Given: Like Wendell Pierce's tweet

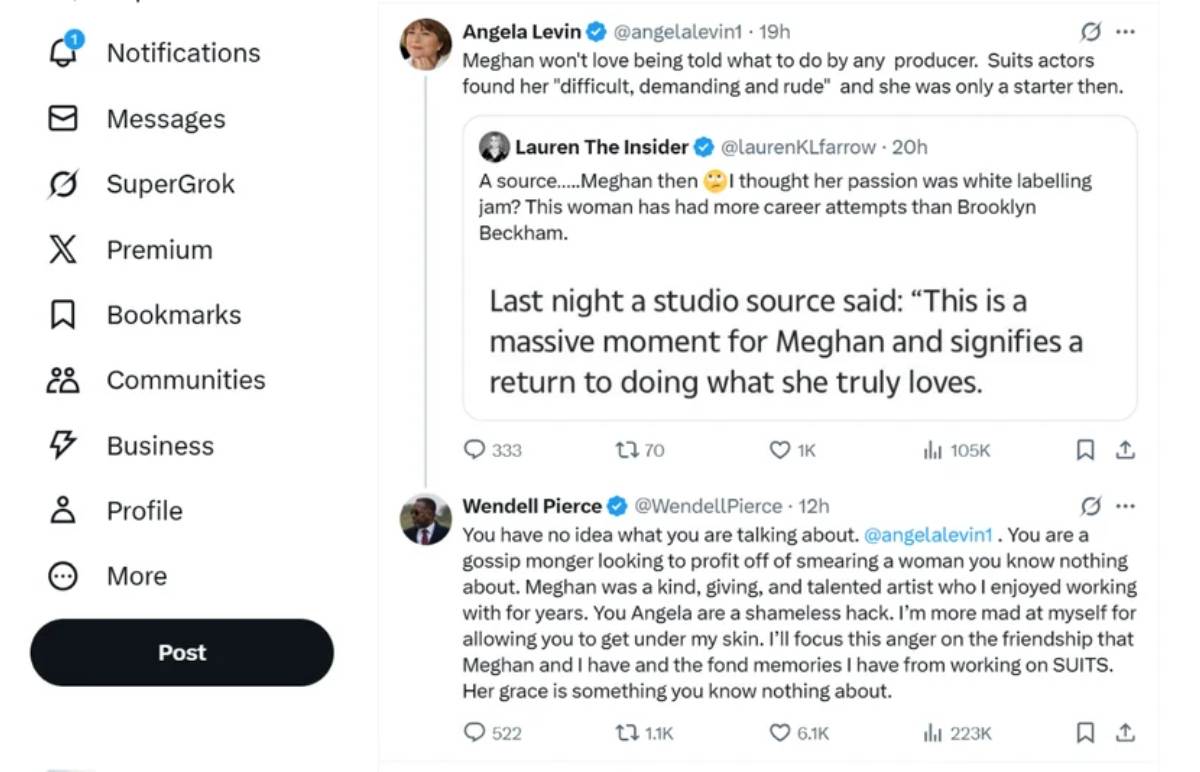Looking at the screenshot, I should click(781, 733).
